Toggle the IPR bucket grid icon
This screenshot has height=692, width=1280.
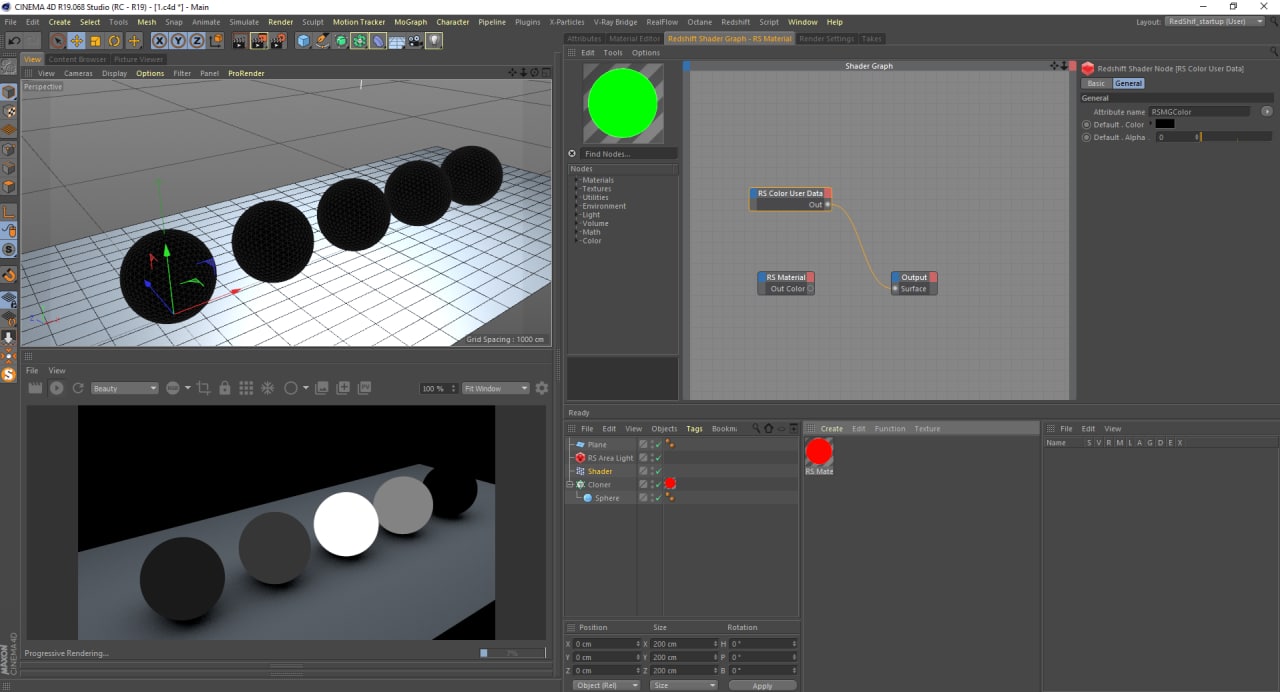coord(246,388)
